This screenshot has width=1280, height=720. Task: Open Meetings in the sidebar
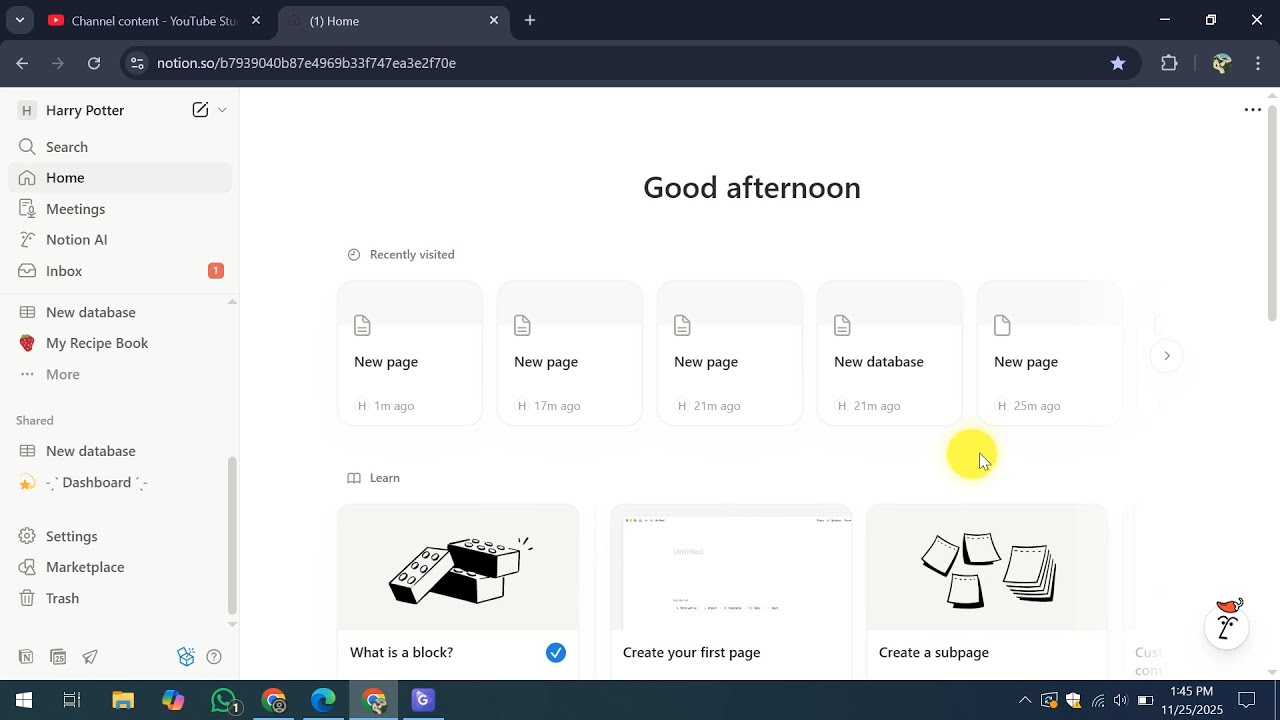click(x=120, y=209)
